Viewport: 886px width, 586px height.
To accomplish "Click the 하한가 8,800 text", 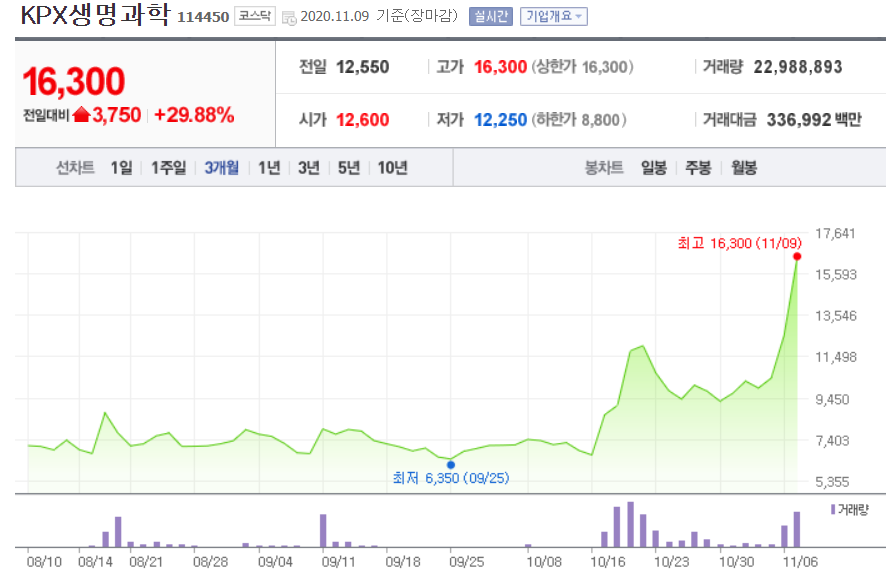I will [579, 120].
